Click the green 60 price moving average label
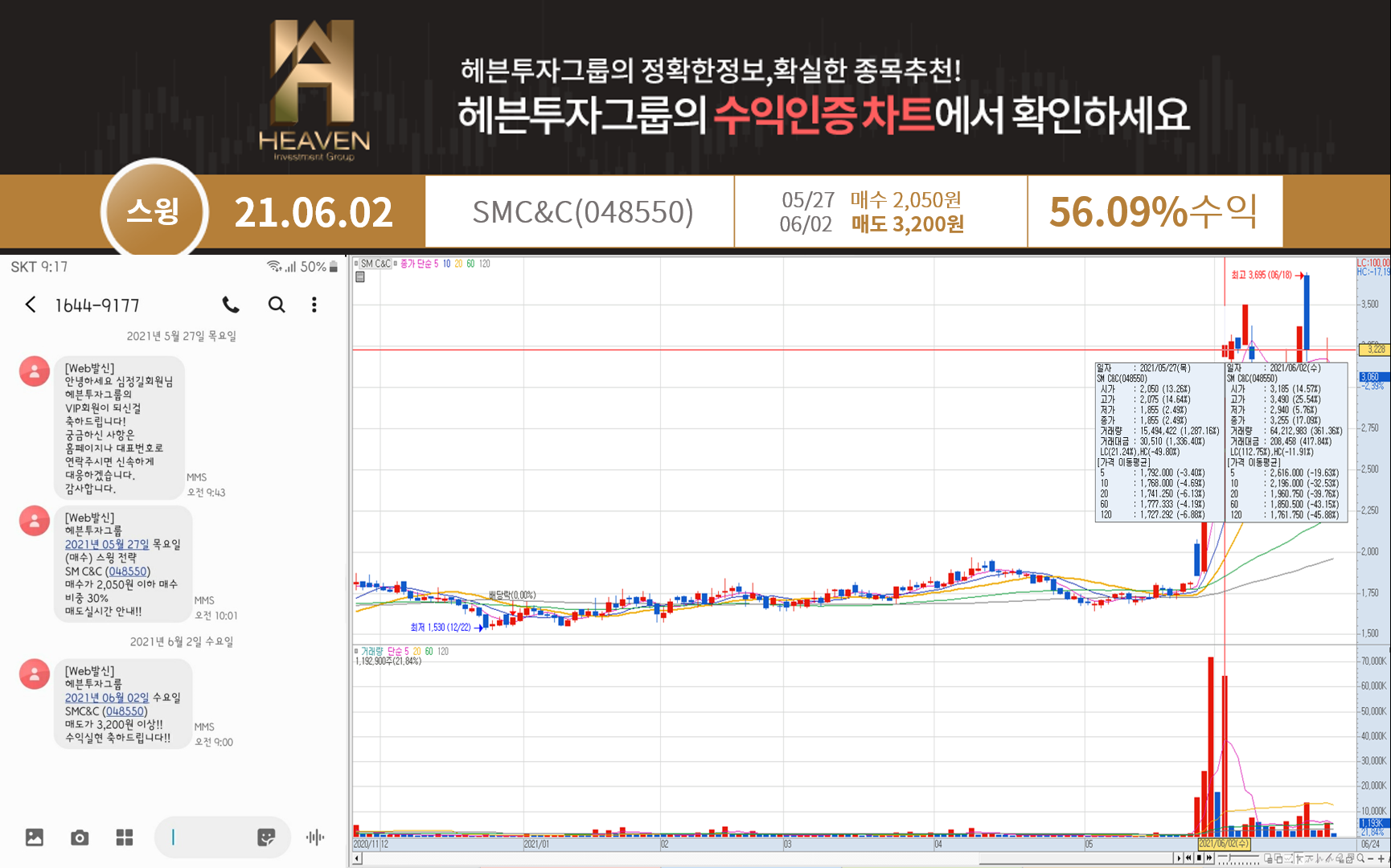Image resolution: width=1391 pixels, height=868 pixels. pos(470,264)
